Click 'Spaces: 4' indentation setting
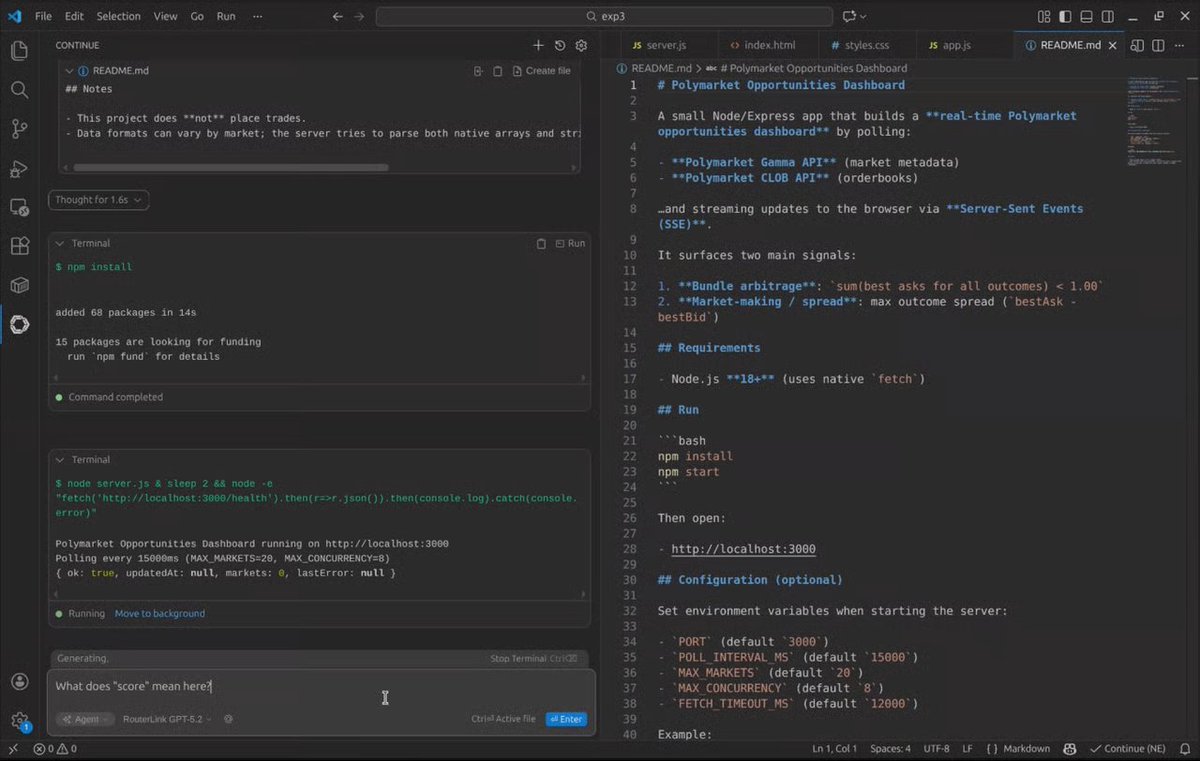The image size is (1200, 761). [x=890, y=748]
